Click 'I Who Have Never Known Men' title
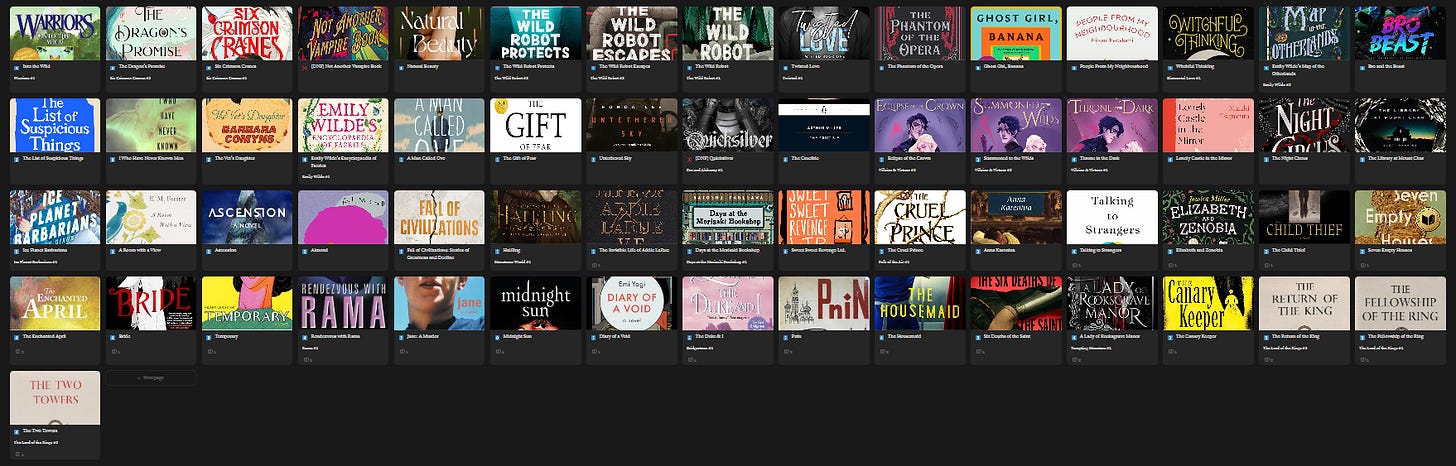Image resolution: width=1456 pixels, height=466 pixels. [150, 158]
